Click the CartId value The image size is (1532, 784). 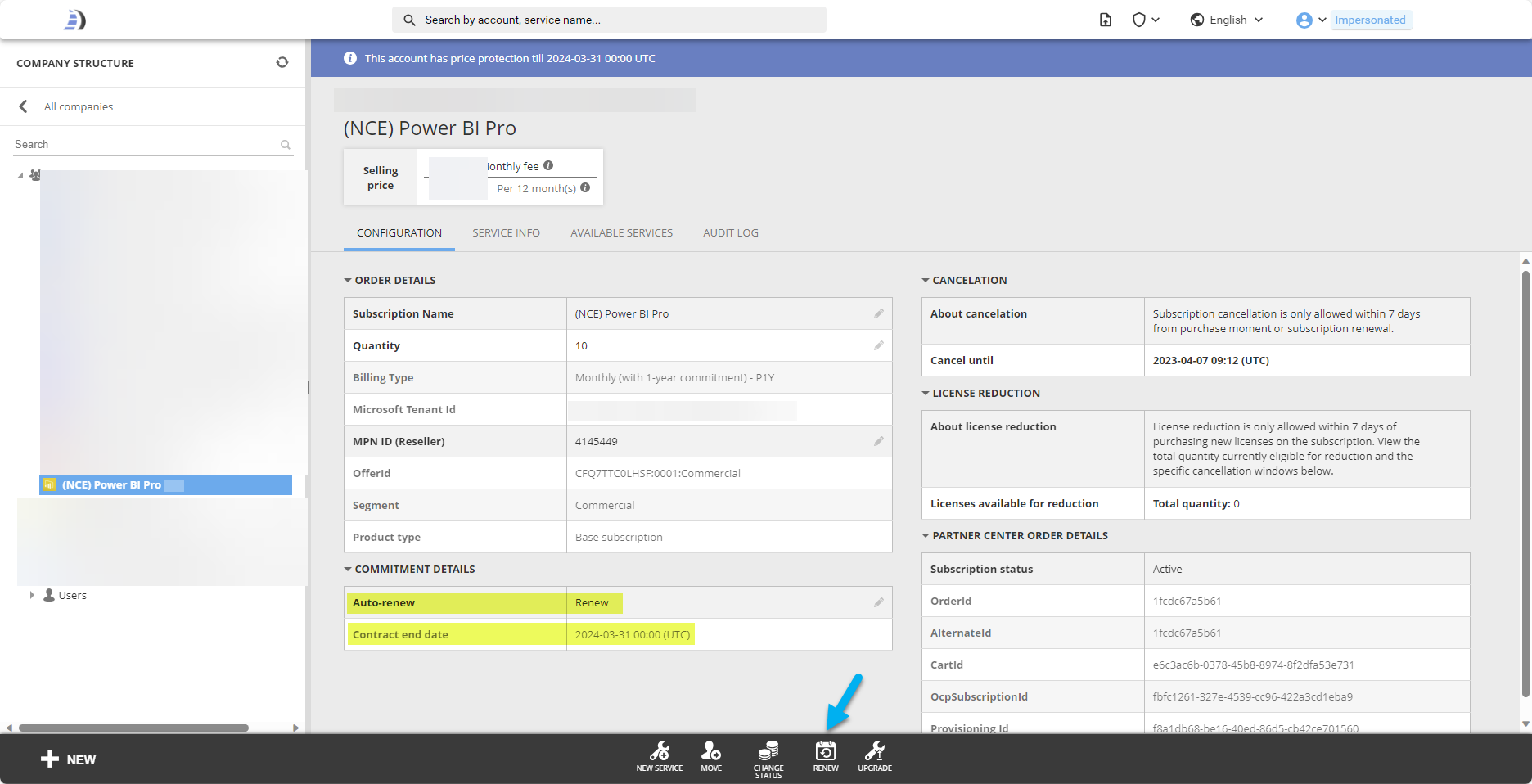[1254, 665]
